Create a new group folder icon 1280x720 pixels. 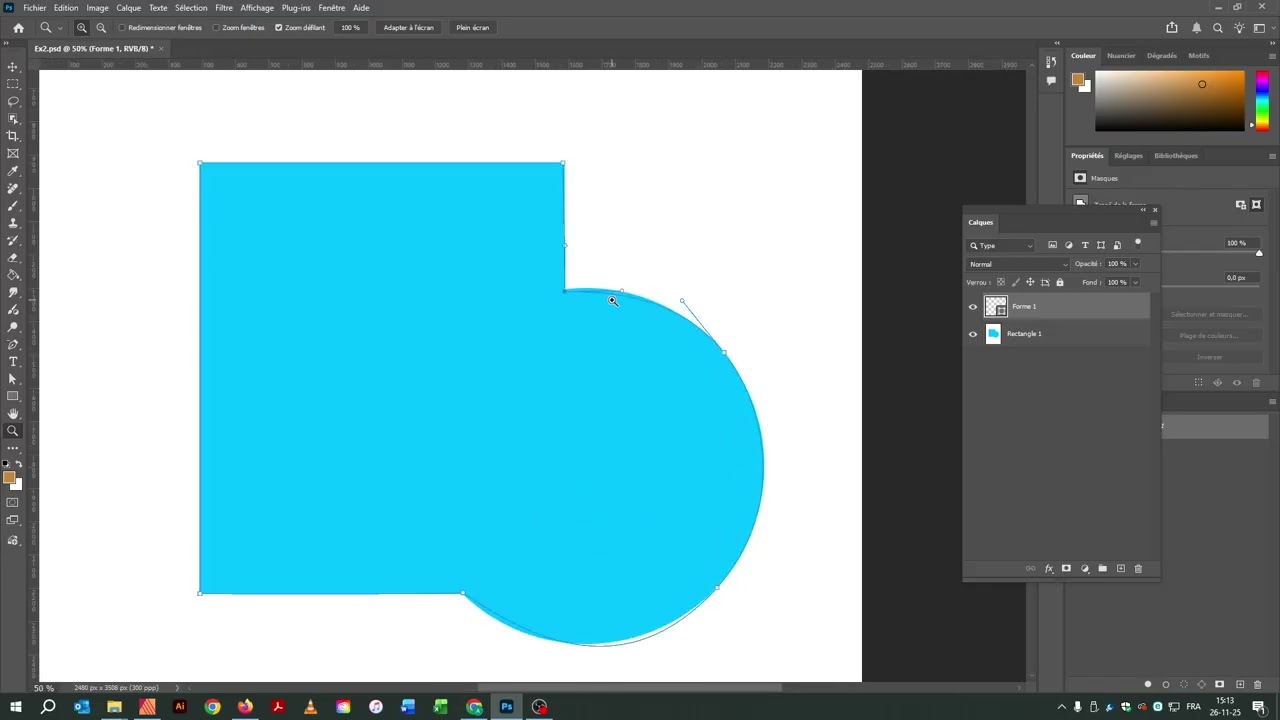(x=1103, y=568)
